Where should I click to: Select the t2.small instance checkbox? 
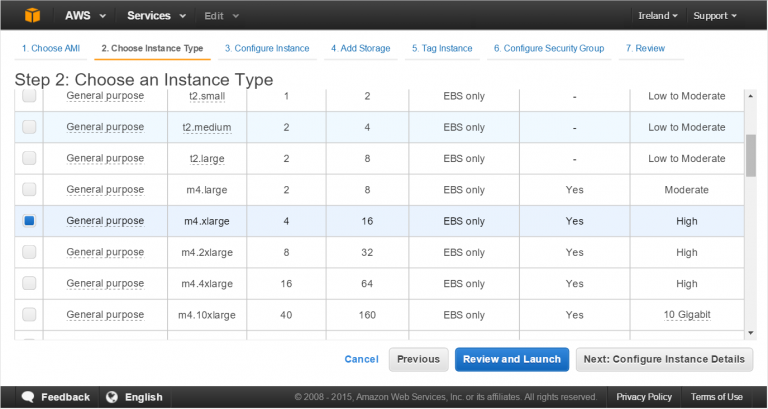click(x=29, y=96)
